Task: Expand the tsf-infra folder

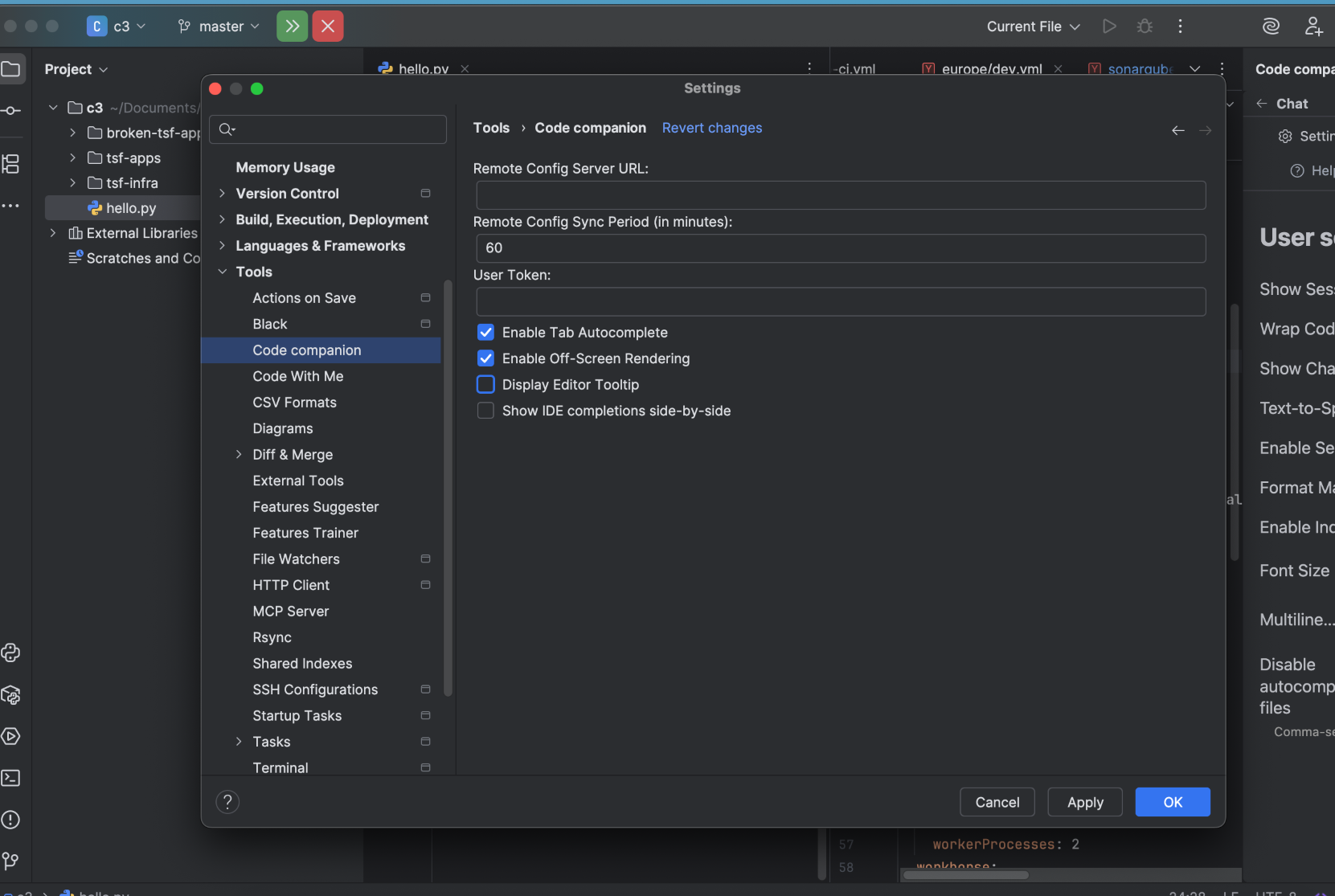Action: coord(72,182)
